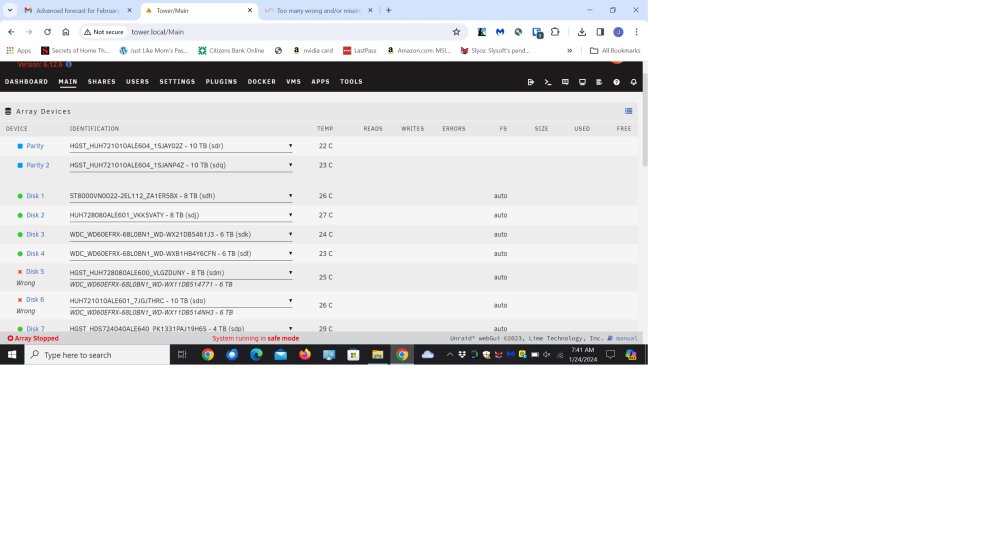Click the Malwarebytes extension icon
This screenshot has height=557, width=1000.
(x=500, y=32)
